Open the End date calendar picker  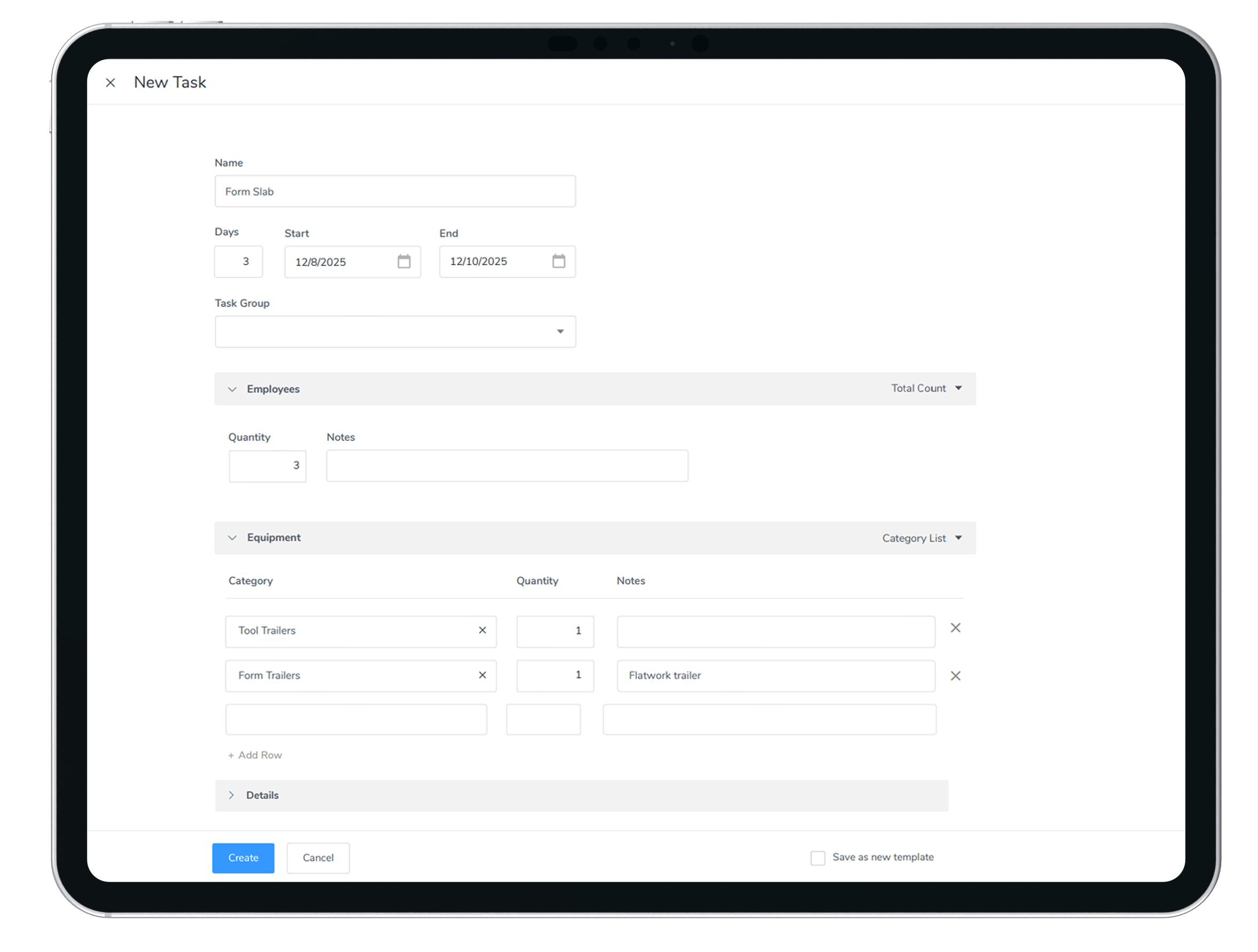pyautogui.click(x=560, y=262)
